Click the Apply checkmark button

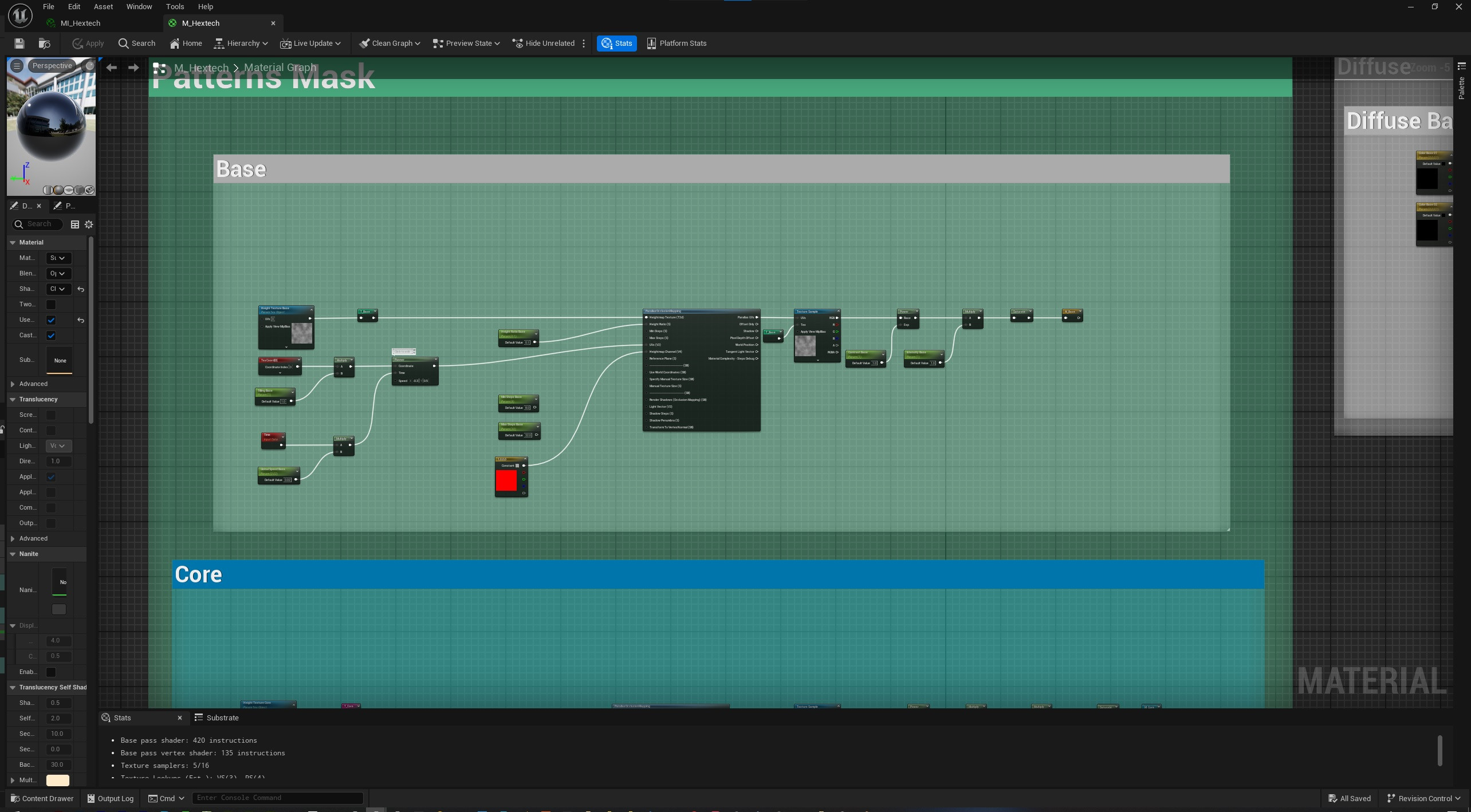coord(88,44)
